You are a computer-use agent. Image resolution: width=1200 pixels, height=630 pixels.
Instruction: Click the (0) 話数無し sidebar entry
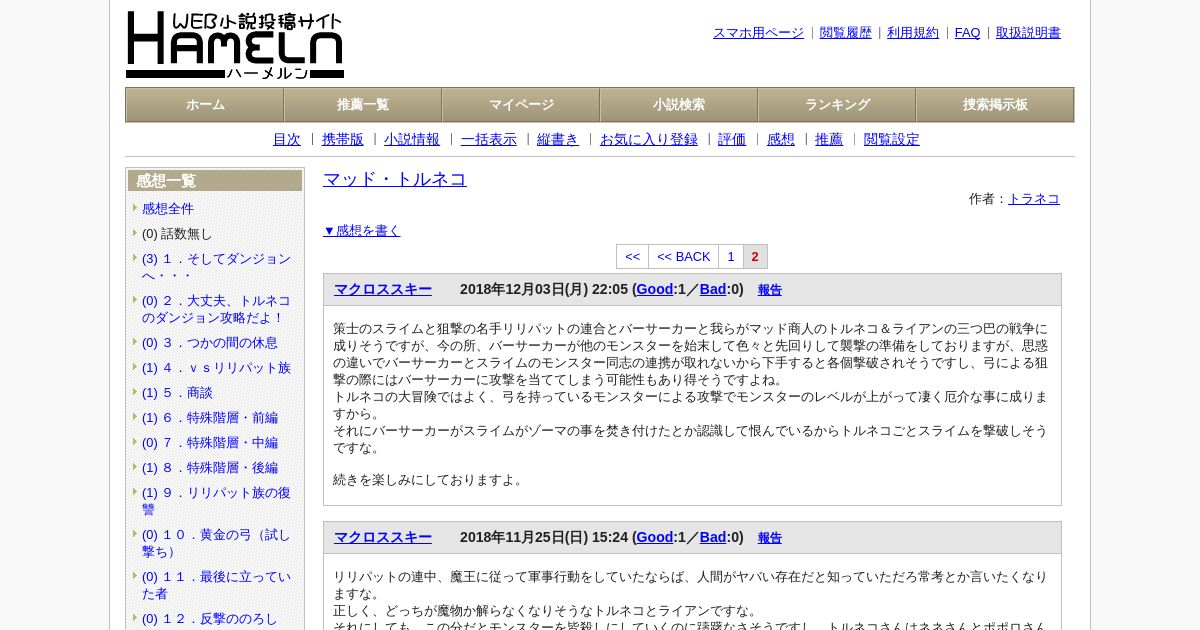(177, 234)
